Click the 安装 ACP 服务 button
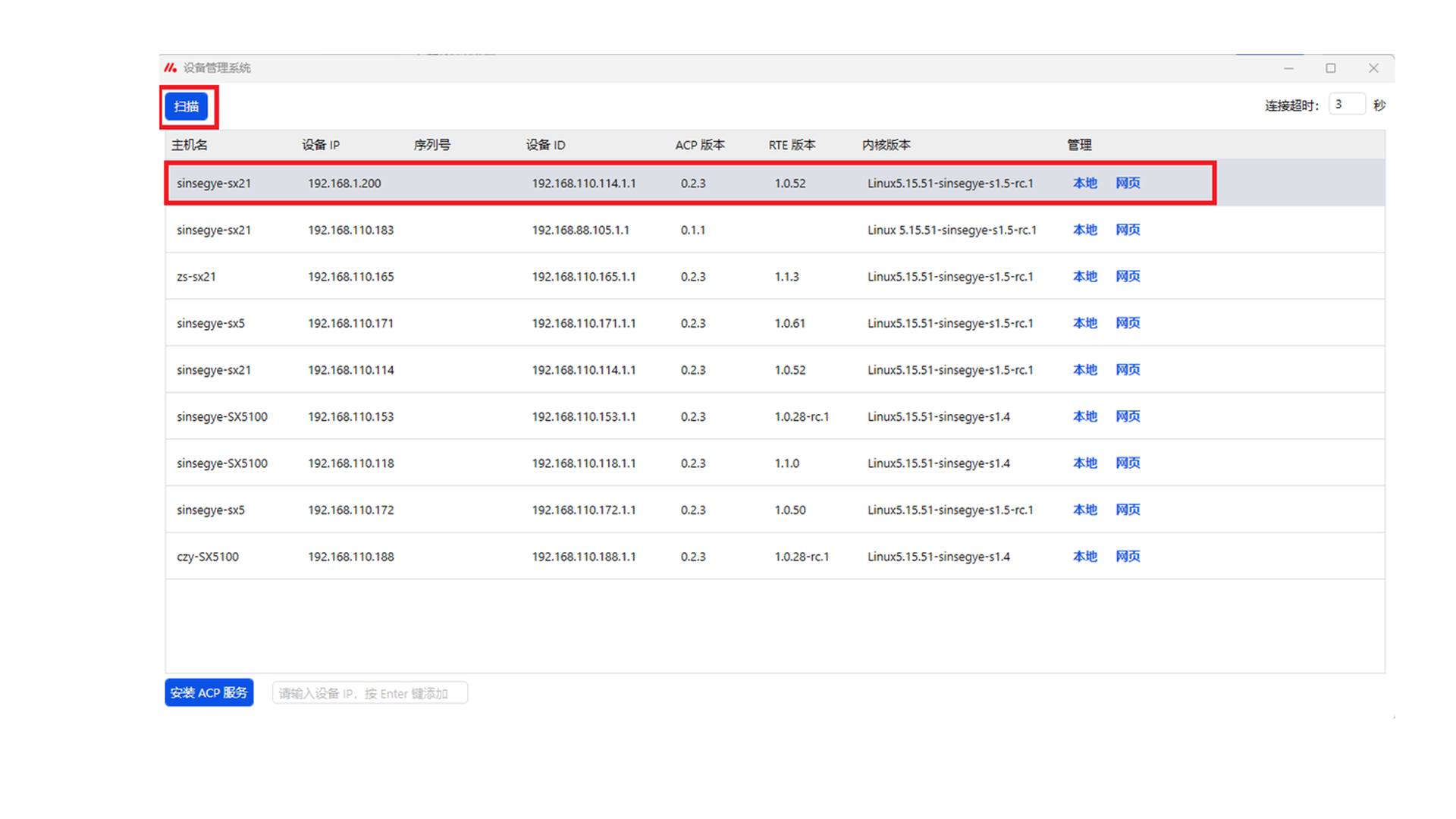The width and height of the screenshot is (1456, 819). point(209,692)
